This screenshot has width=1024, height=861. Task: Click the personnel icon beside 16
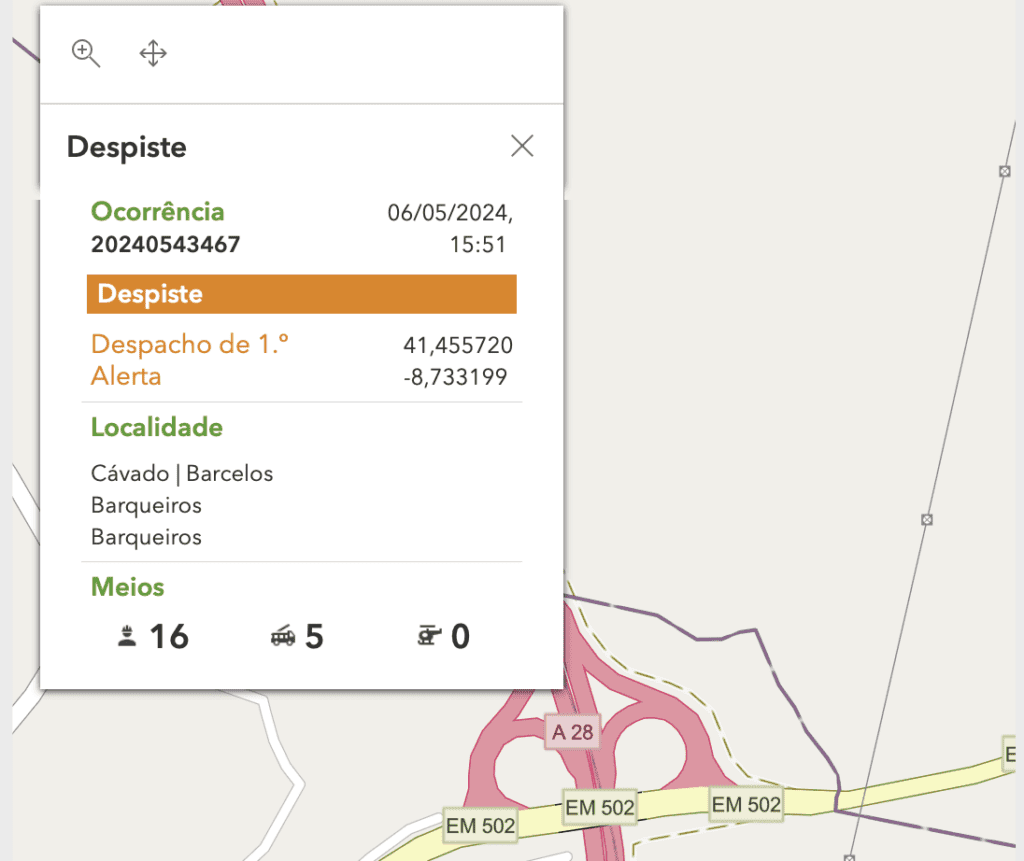tap(126, 637)
